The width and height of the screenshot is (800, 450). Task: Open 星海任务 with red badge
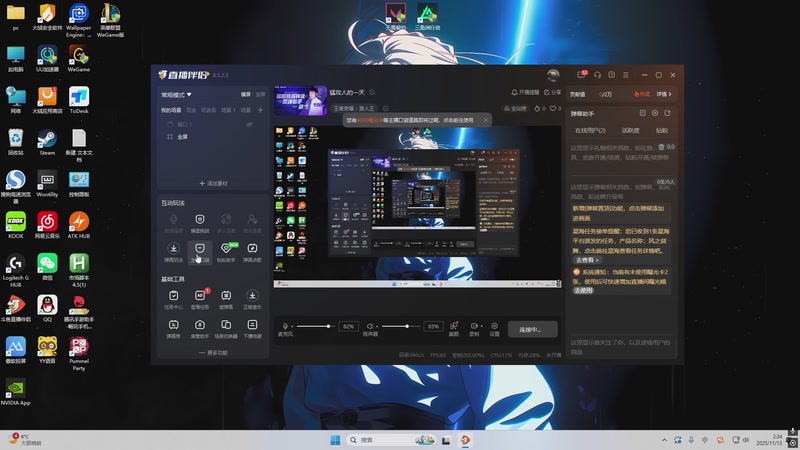pyautogui.click(x=199, y=299)
